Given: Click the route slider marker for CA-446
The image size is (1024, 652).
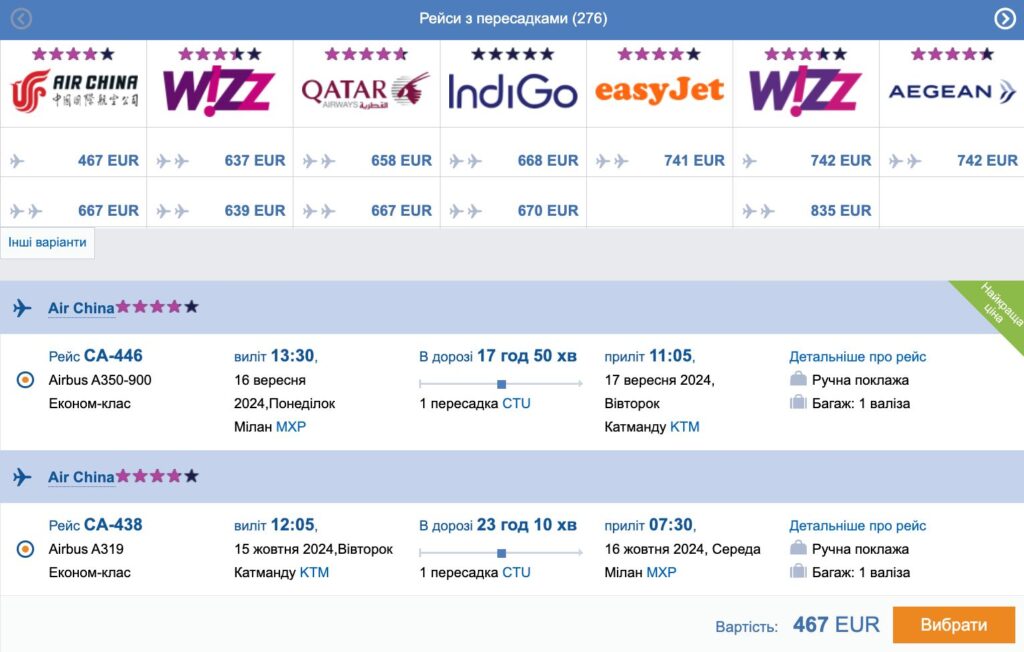Looking at the screenshot, I should click(x=501, y=383).
